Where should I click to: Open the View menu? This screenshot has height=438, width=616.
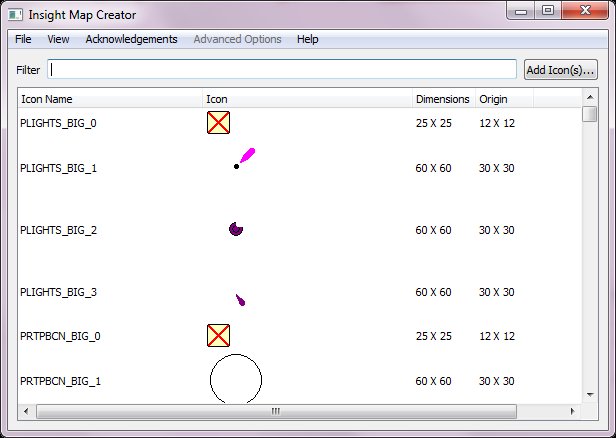pos(58,39)
